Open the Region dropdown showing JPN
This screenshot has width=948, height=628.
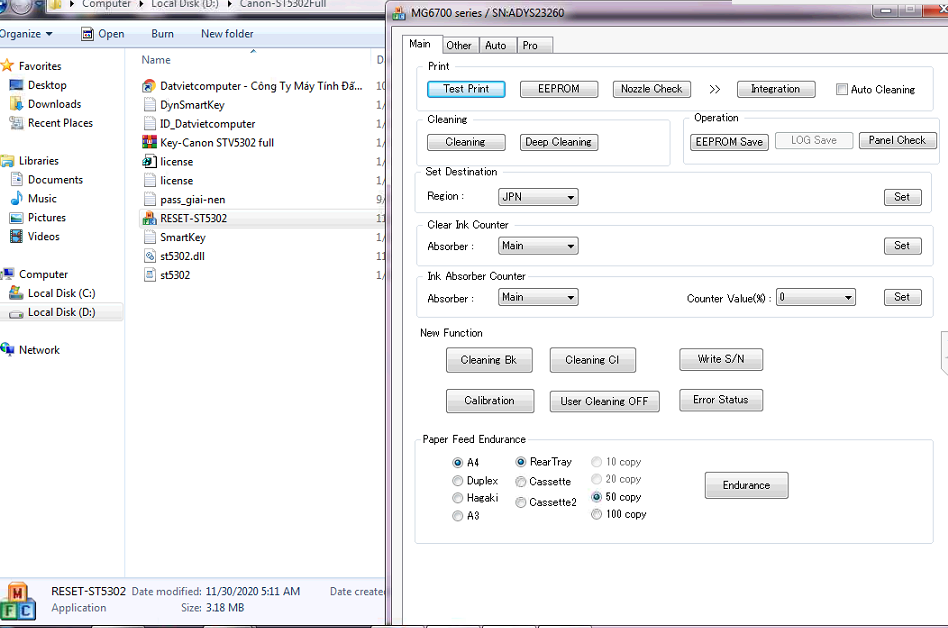(x=538, y=198)
